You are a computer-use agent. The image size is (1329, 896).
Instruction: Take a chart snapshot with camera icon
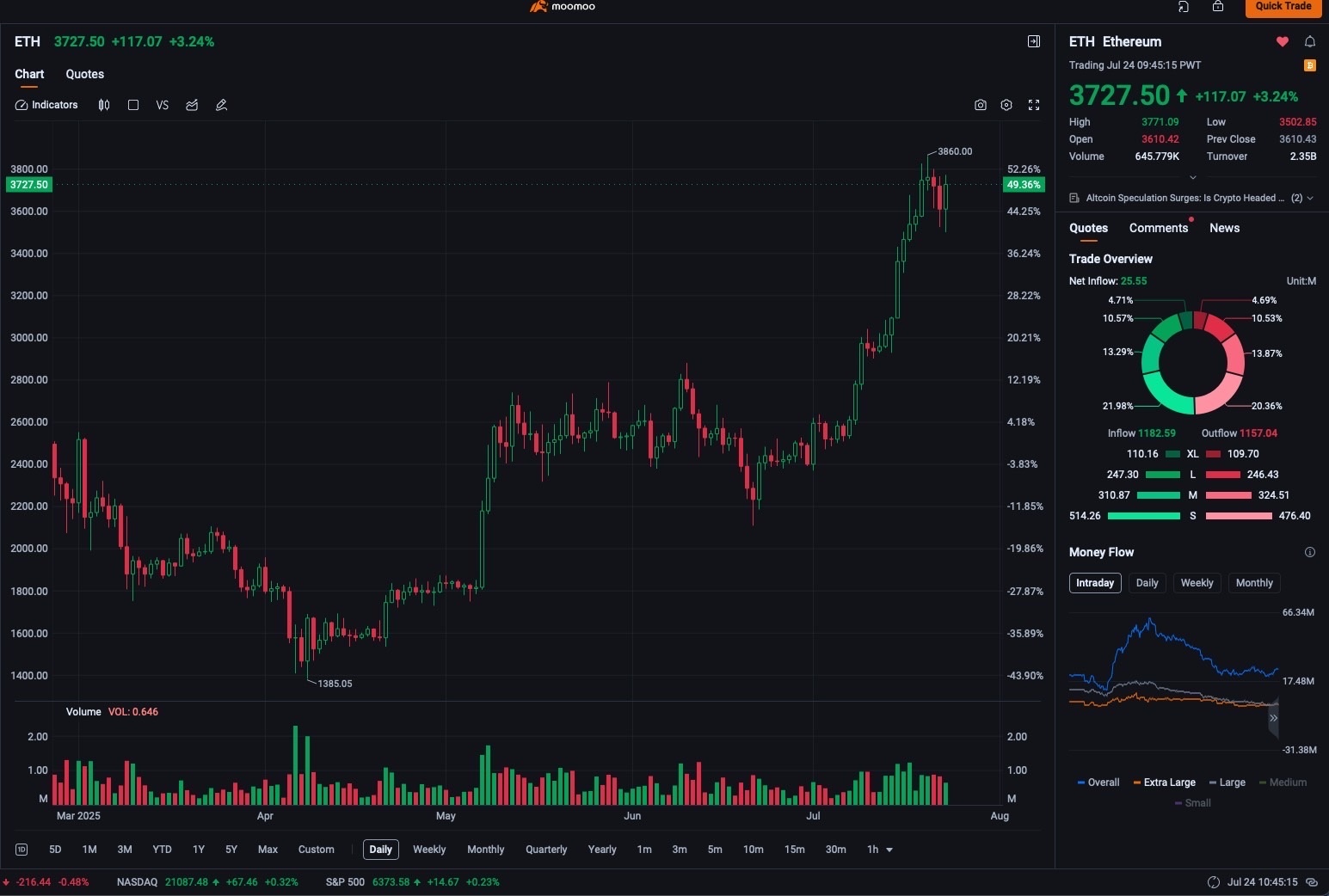pyautogui.click(x=980, y=105)
